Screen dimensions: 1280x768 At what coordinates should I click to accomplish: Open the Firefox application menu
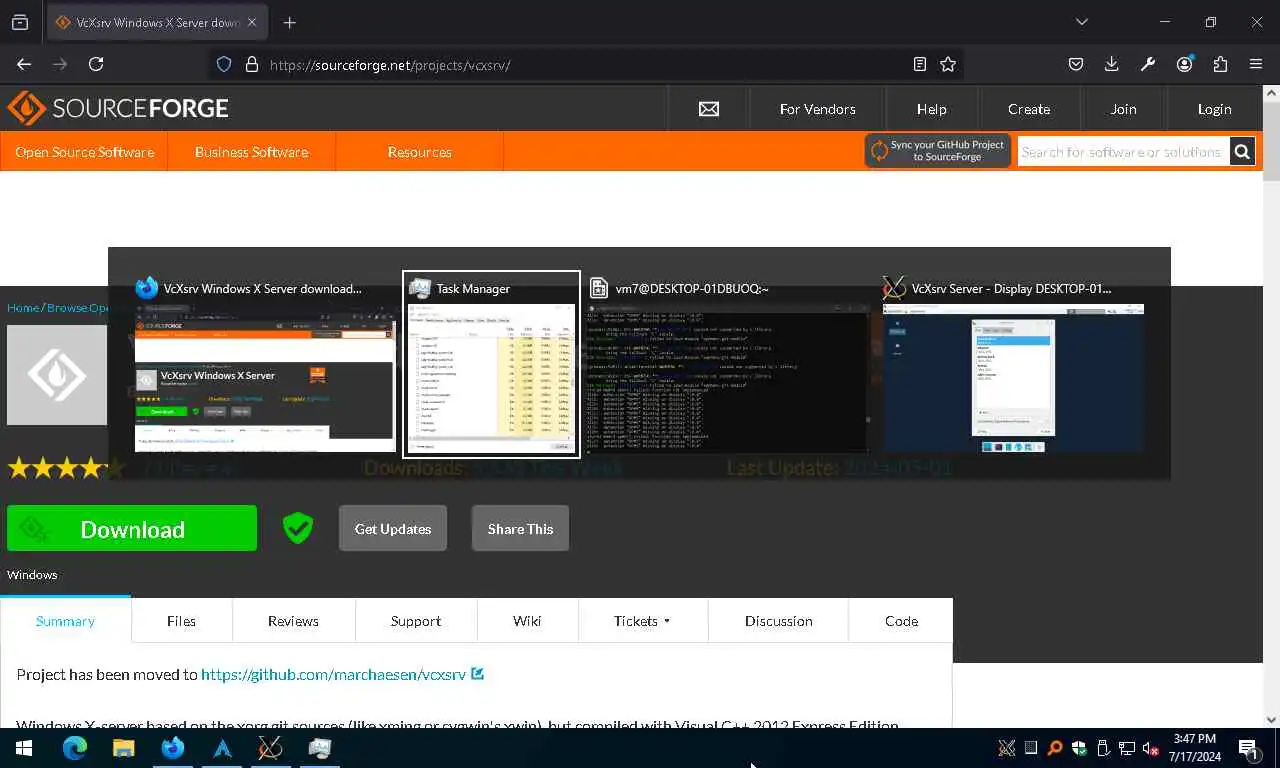tap(1256, 64)
